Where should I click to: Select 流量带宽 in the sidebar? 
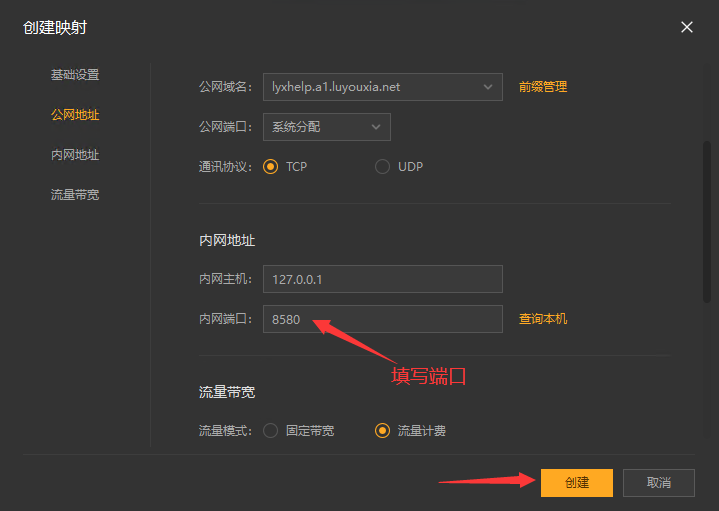pyautogui.click(x=75, y=194)
